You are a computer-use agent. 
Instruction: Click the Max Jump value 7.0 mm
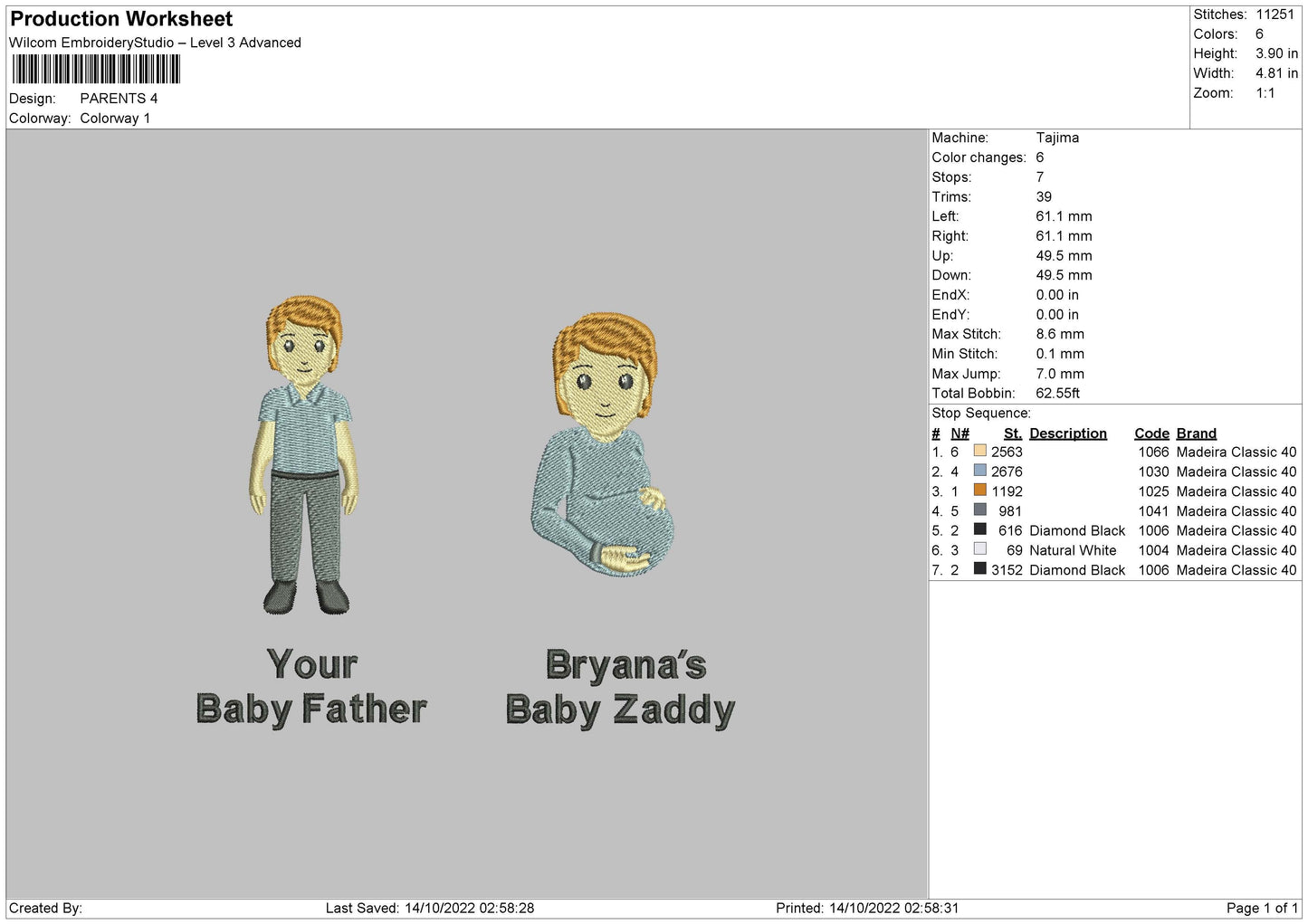click(x=1060, y=374)
